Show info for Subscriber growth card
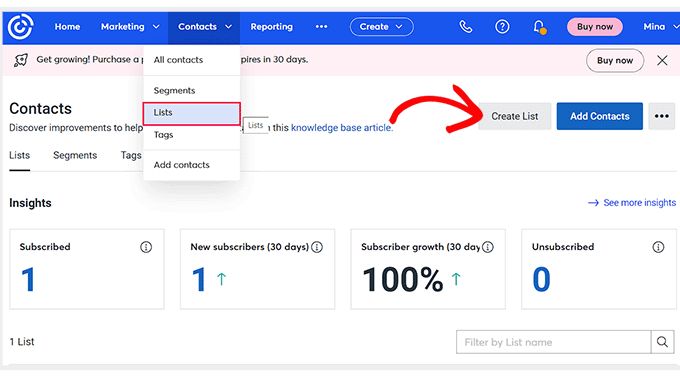 [488, 247]
